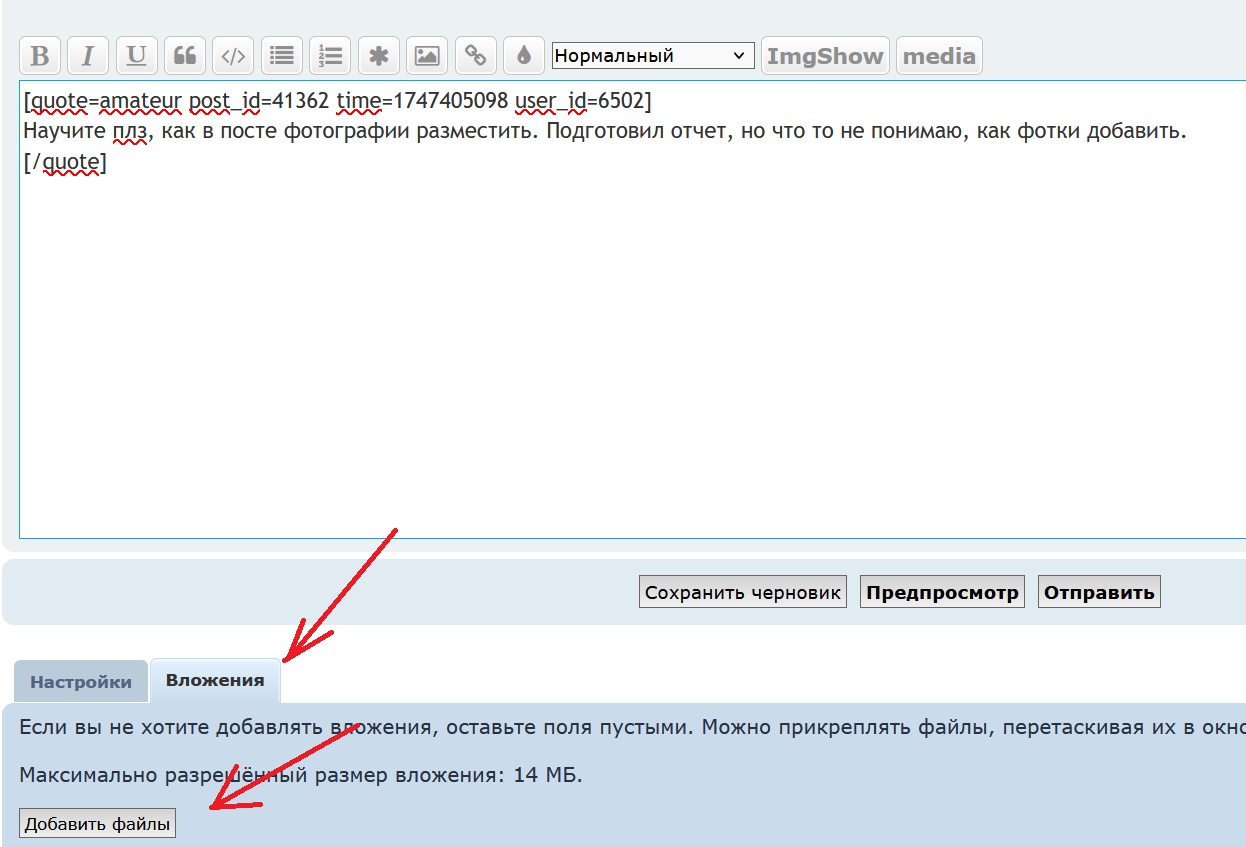Click the media toolbar button
This screenshot has width=1246, height=847.
tap(939, 56)
